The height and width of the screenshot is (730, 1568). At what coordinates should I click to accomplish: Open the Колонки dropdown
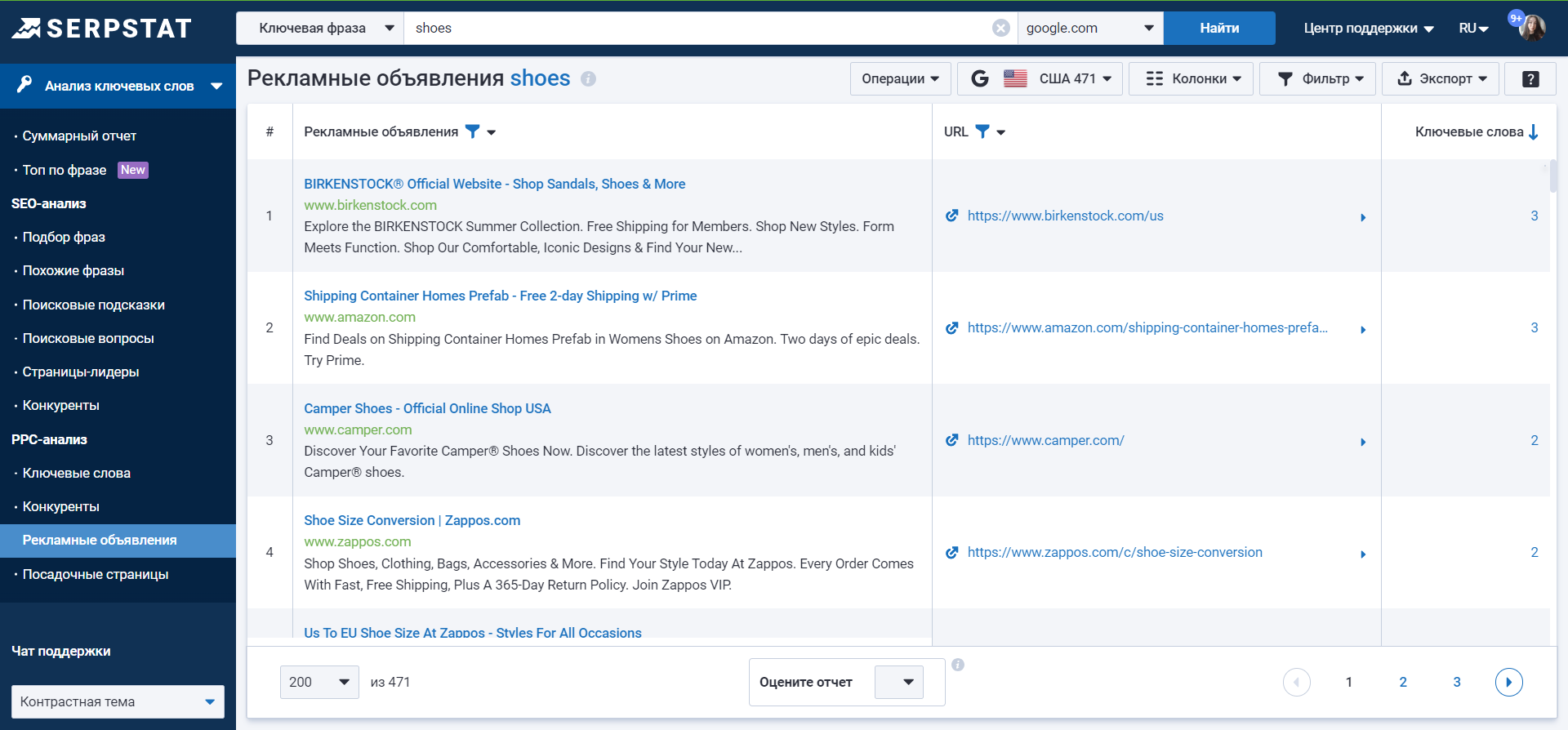(1191, 78)
